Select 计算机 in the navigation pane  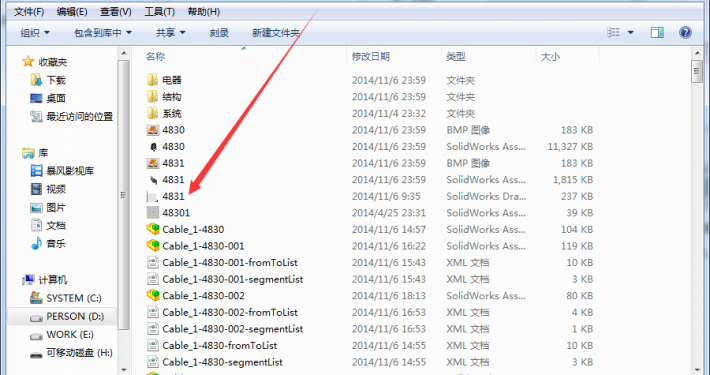53,280
